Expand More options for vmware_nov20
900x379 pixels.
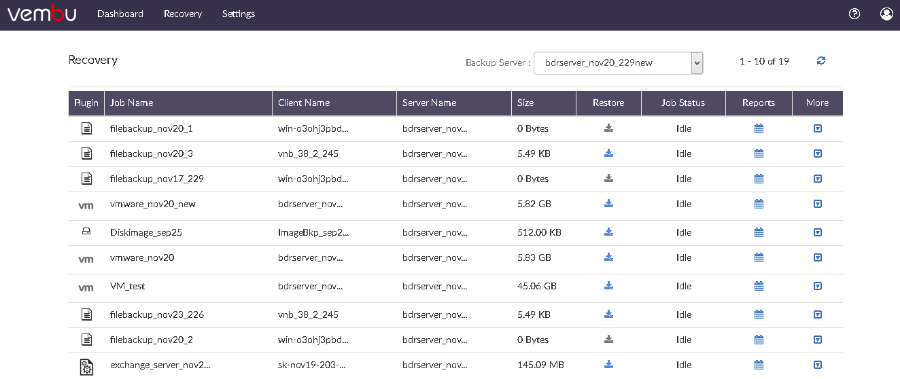[818, 258]
